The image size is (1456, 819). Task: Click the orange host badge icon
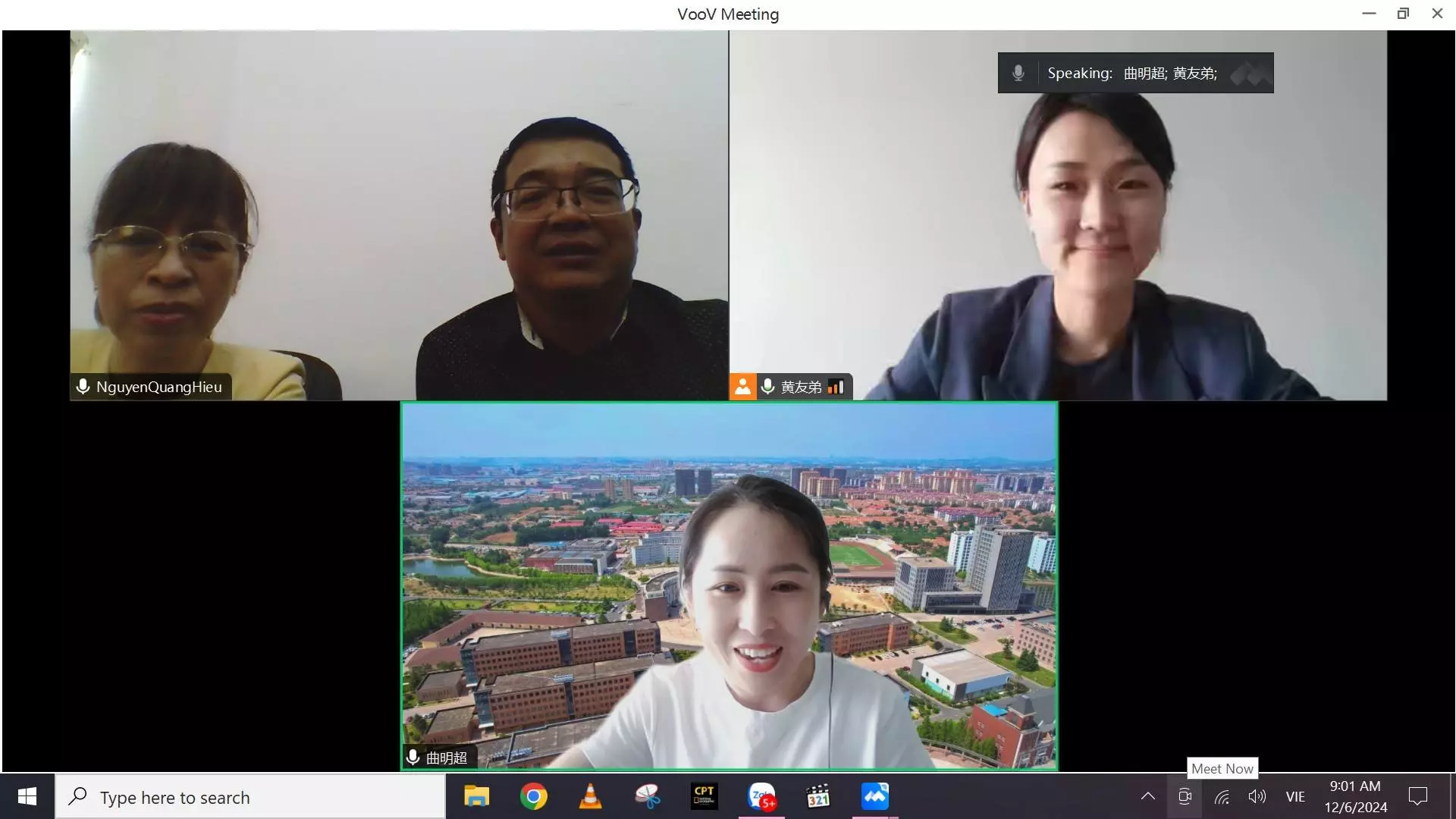point(742,387)
